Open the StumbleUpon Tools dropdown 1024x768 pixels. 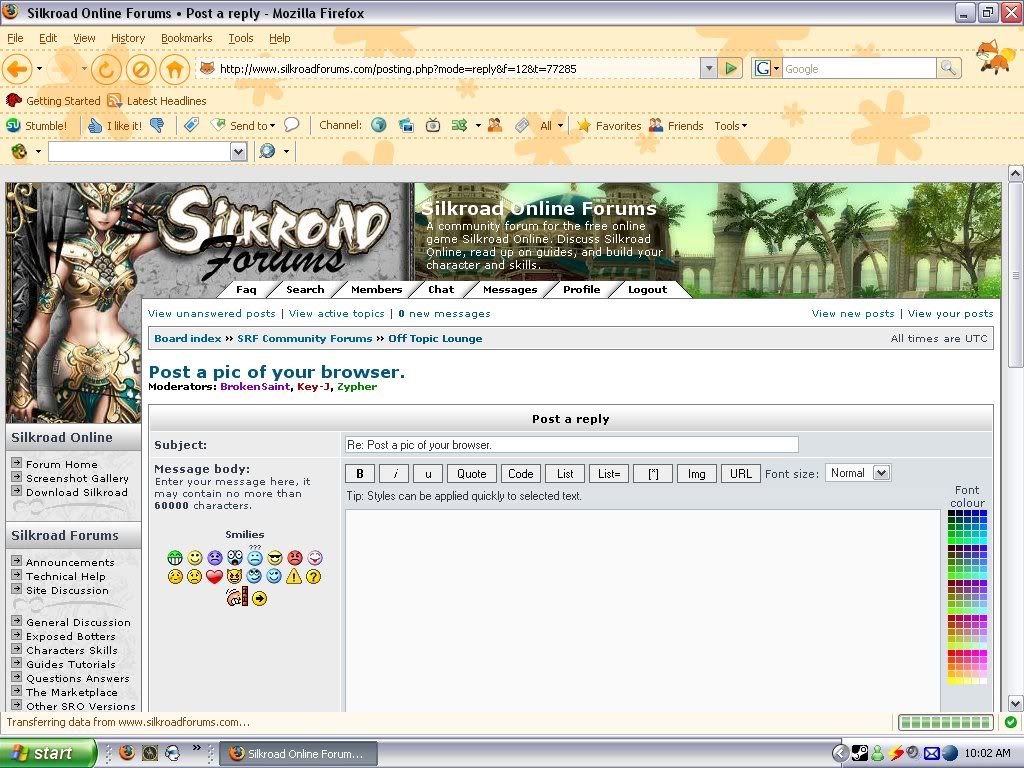click(730, 126)
